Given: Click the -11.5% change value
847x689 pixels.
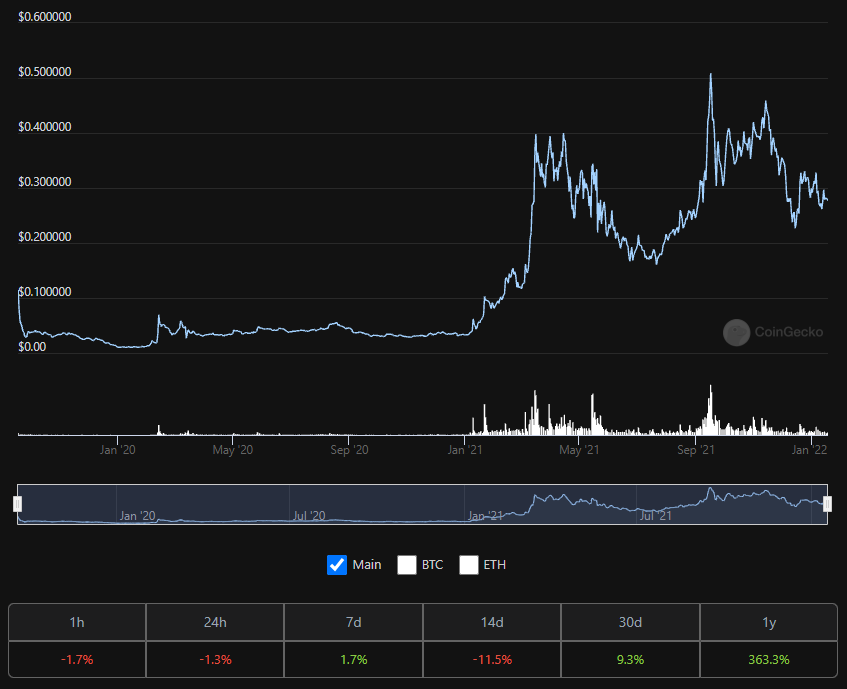Looking at the screenshot, I should 492,659.
